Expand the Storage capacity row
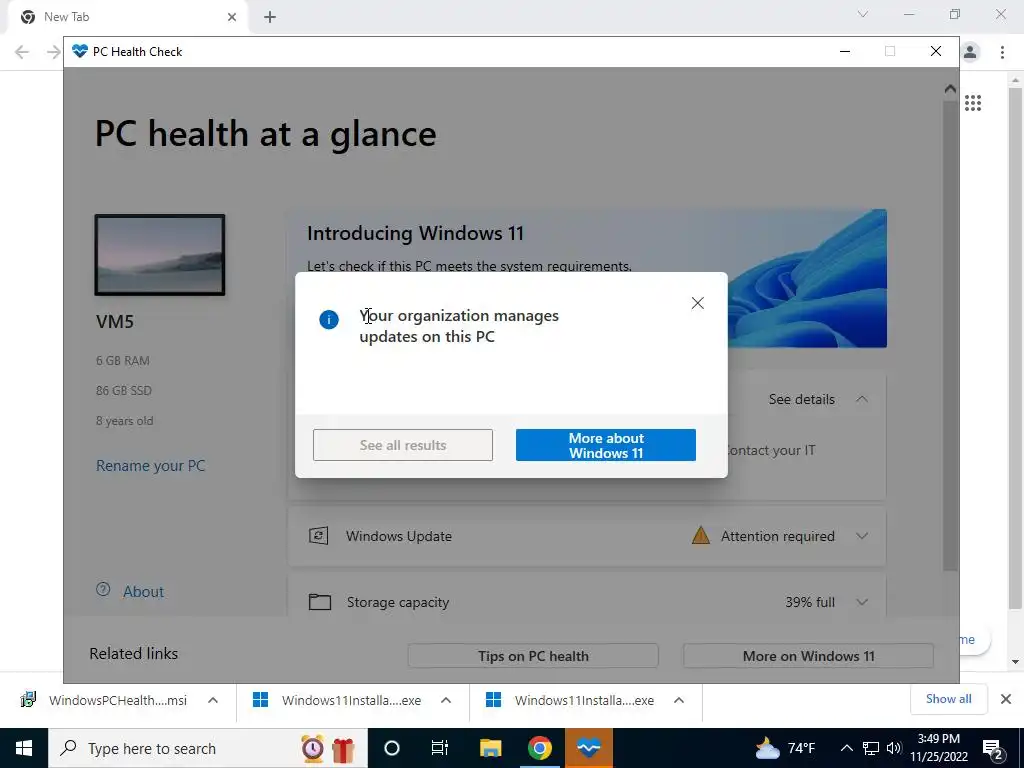Image resolution: width=1024 pixels, height=768 pixels. [862, 602]
